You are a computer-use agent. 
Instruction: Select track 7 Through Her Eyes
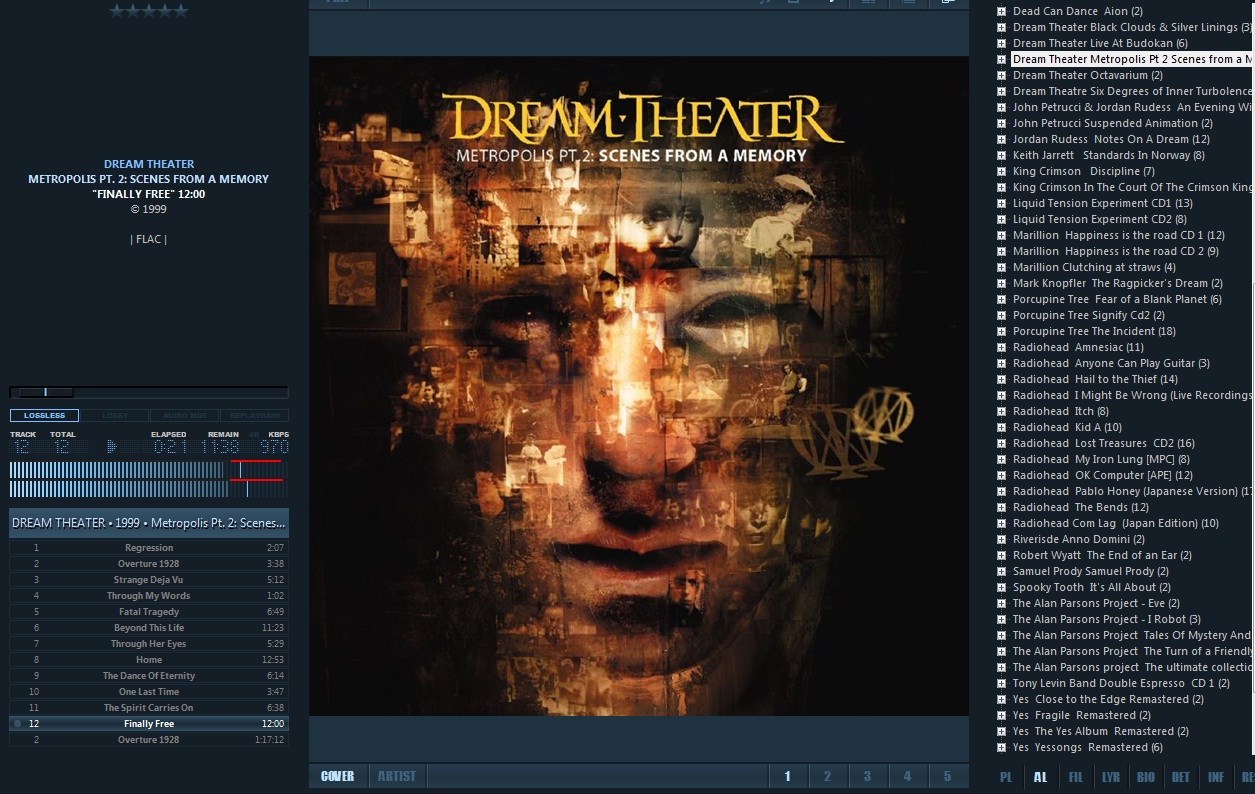pos(149,644)
